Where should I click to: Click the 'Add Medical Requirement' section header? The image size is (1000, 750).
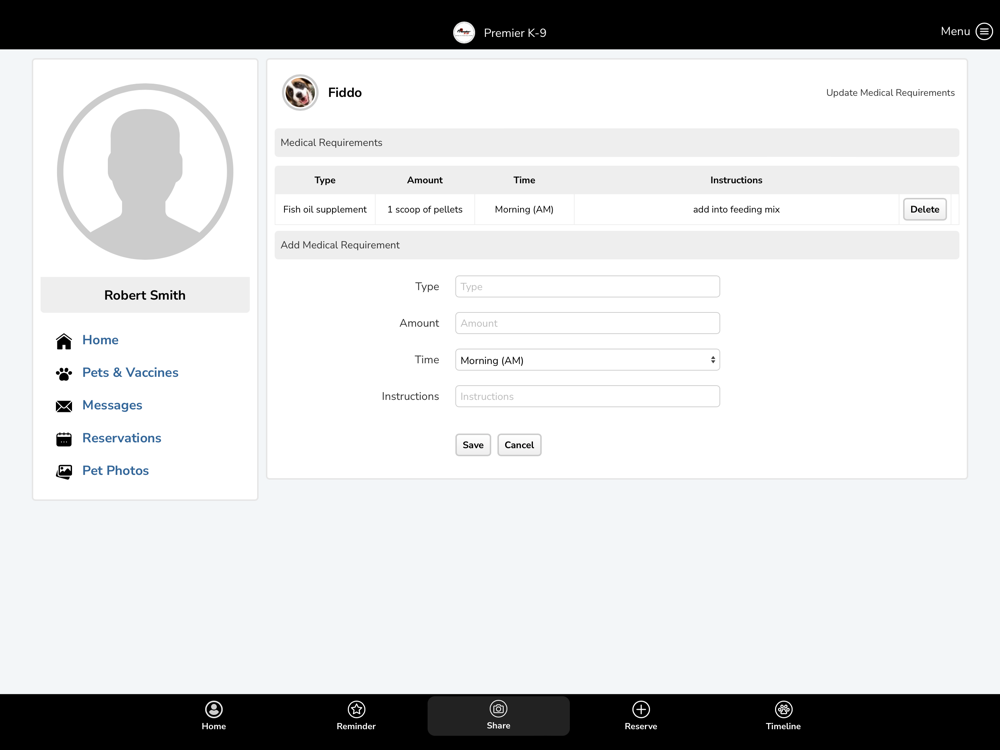point(617,245)
